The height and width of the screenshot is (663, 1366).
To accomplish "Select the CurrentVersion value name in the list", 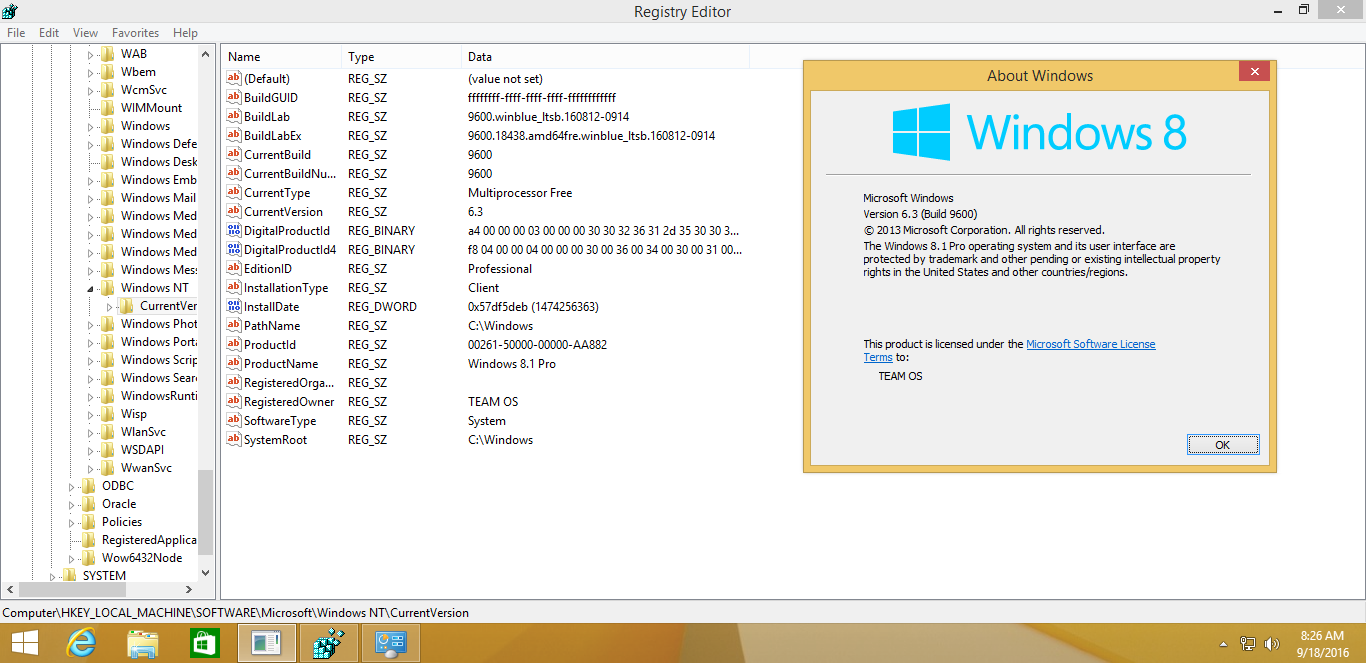I will click(283, 212).
